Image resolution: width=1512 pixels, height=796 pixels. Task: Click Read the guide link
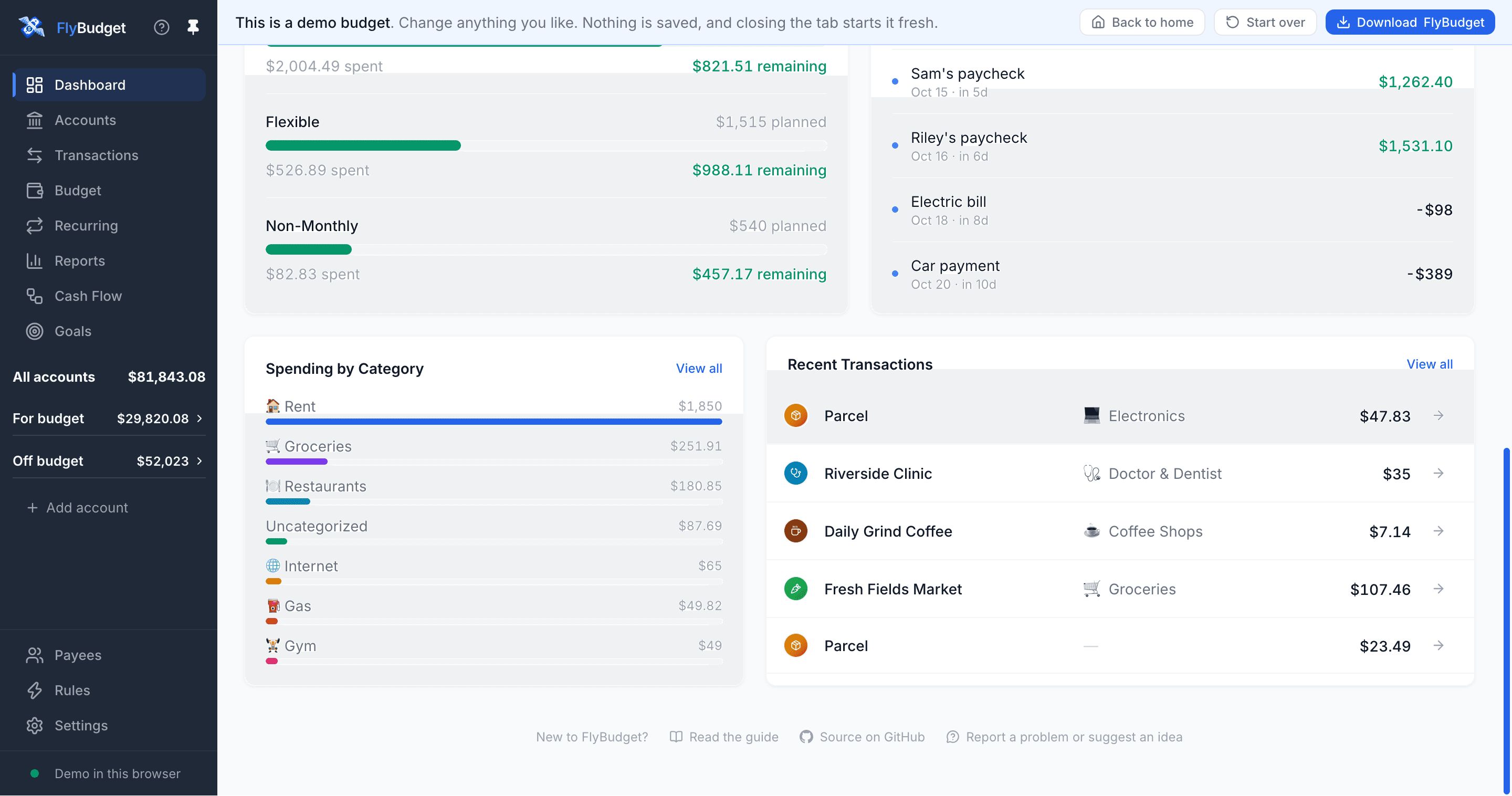coord(724,737)
